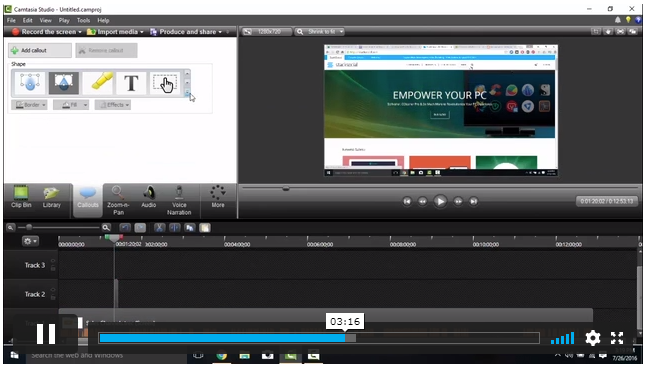The image size is (645, 365).
Task: Play the Camtasia preview
Action: click(x=440, y=201)
